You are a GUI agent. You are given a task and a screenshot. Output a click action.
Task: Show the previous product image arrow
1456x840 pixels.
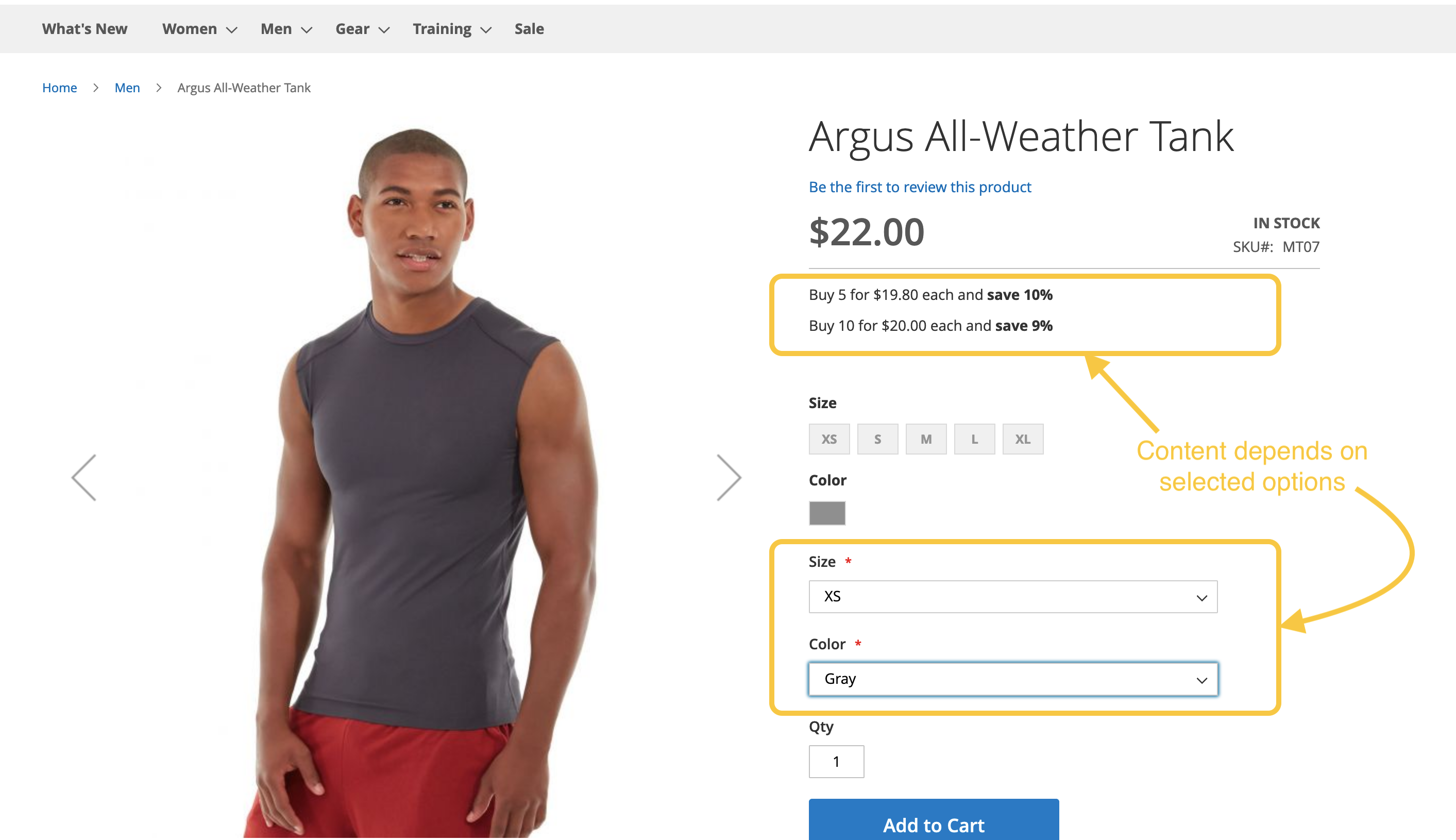point(84,478)
